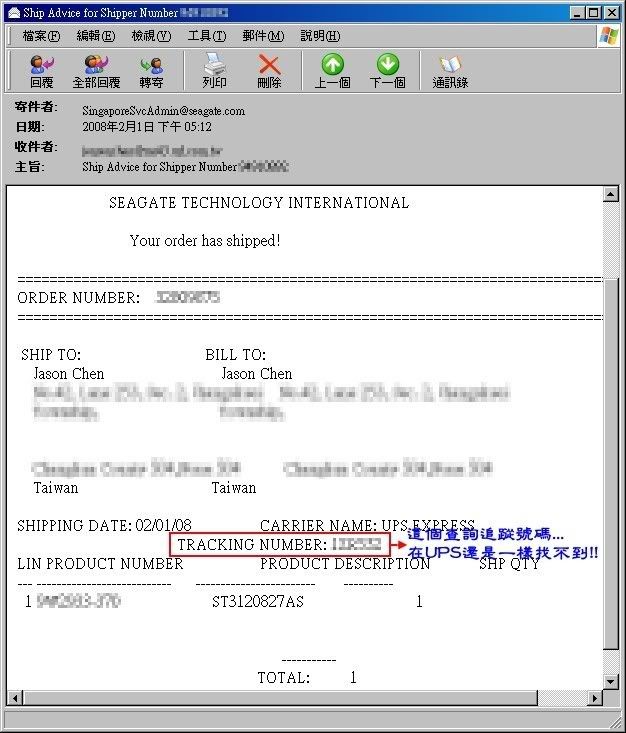Open the 編輯(E) Edit menu
The image size is (626, 733).
click(96, 36)
